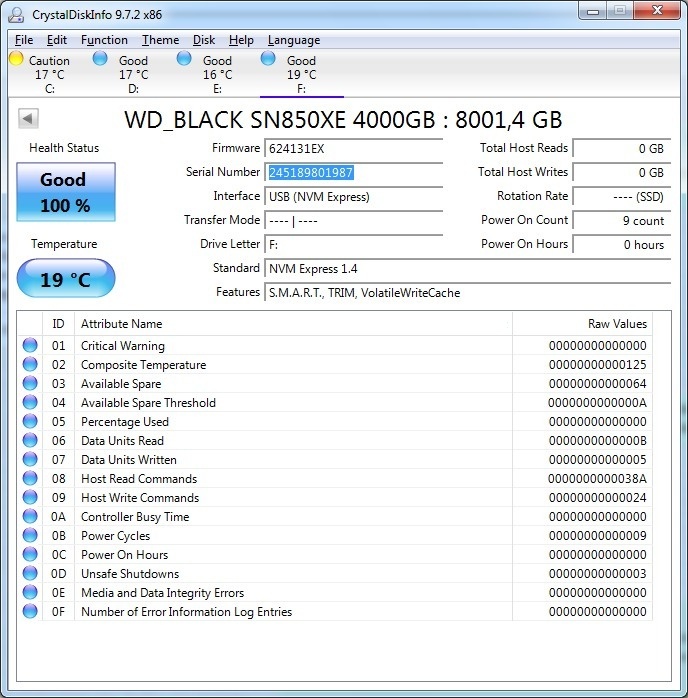Click the Attribute Name column header
Viewport: 688px width, 698px height.
click(293, 324)
